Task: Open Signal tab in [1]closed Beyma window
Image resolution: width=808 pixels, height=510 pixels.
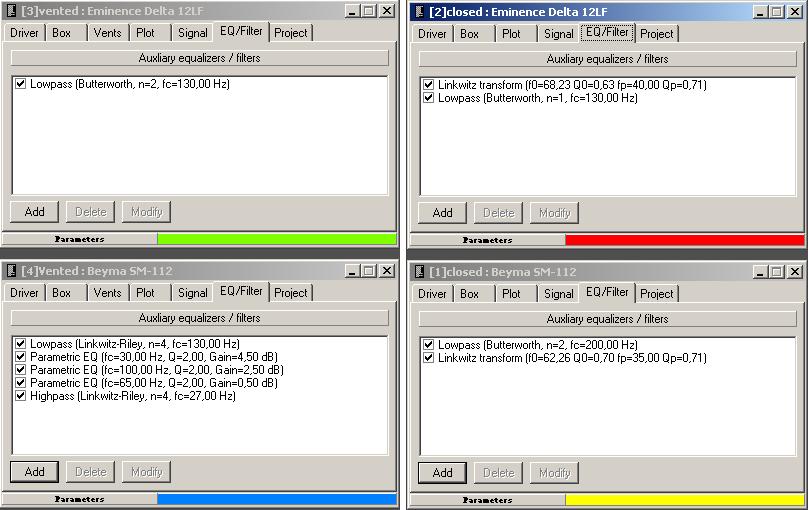Action: tap(559, 294)
